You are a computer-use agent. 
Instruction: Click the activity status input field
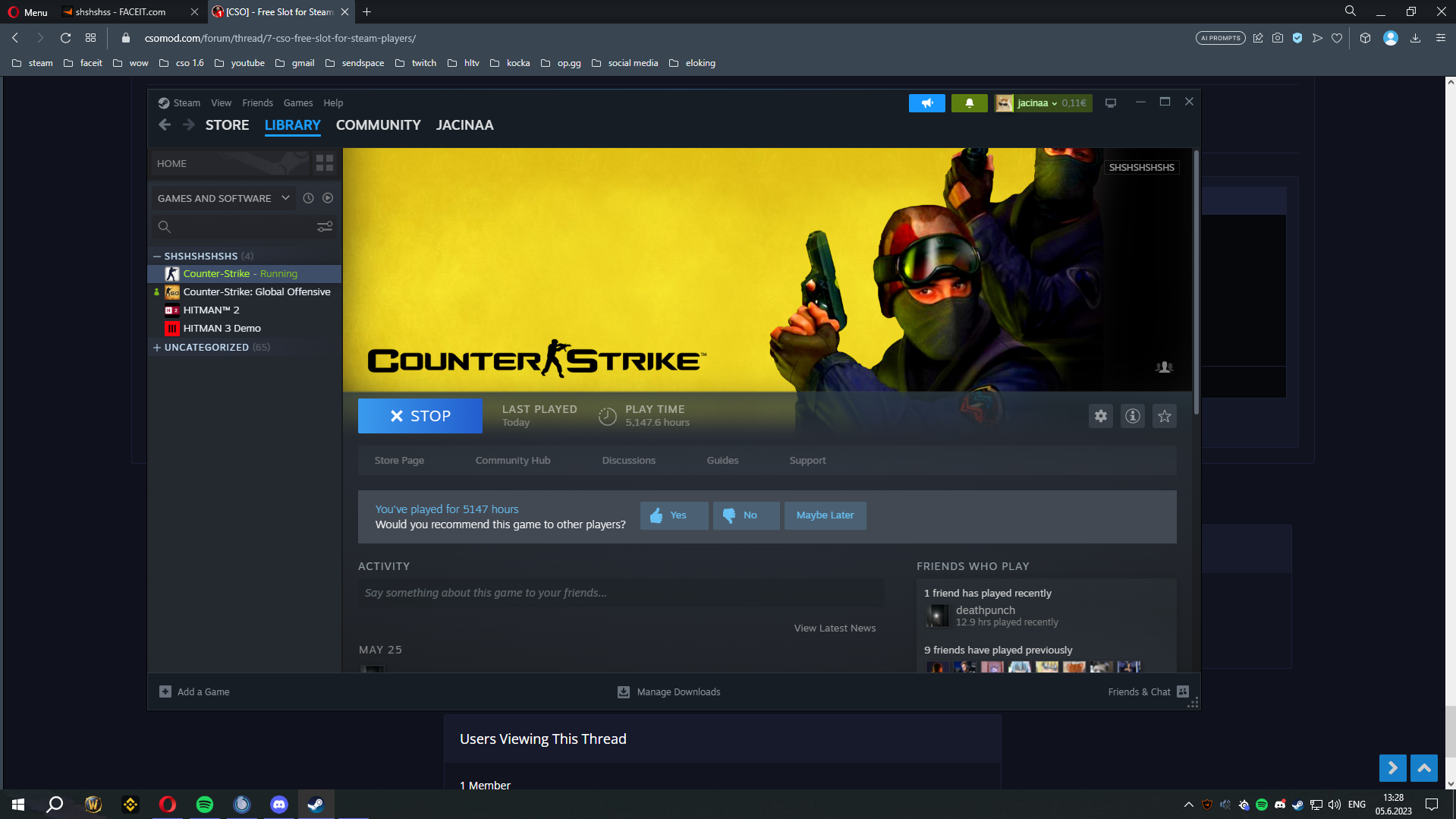(x=621, y=593)
